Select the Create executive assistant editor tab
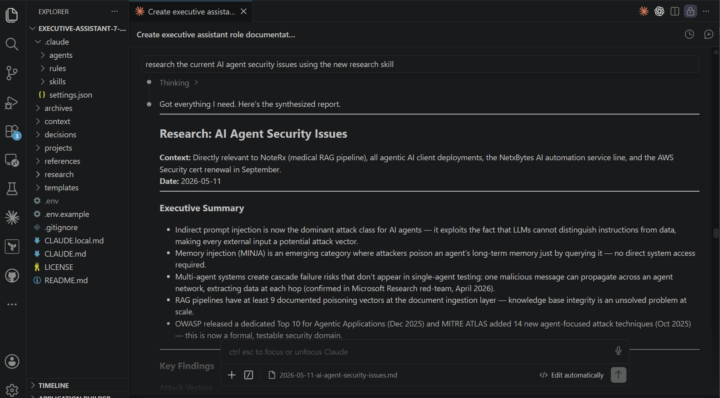This screenshot has width=720, height=398. coord(191,11)
